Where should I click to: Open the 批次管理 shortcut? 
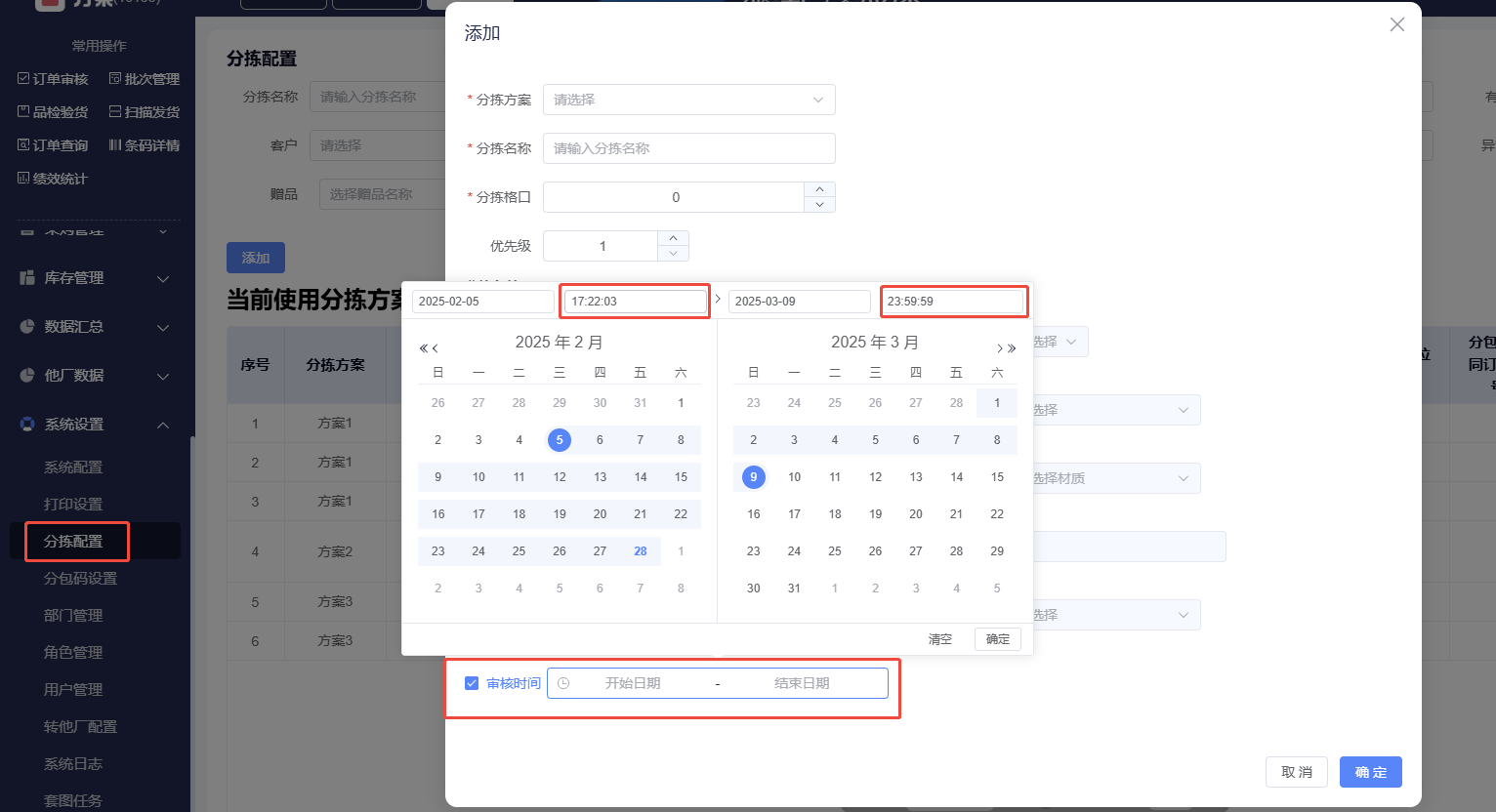tap(145, 79)
